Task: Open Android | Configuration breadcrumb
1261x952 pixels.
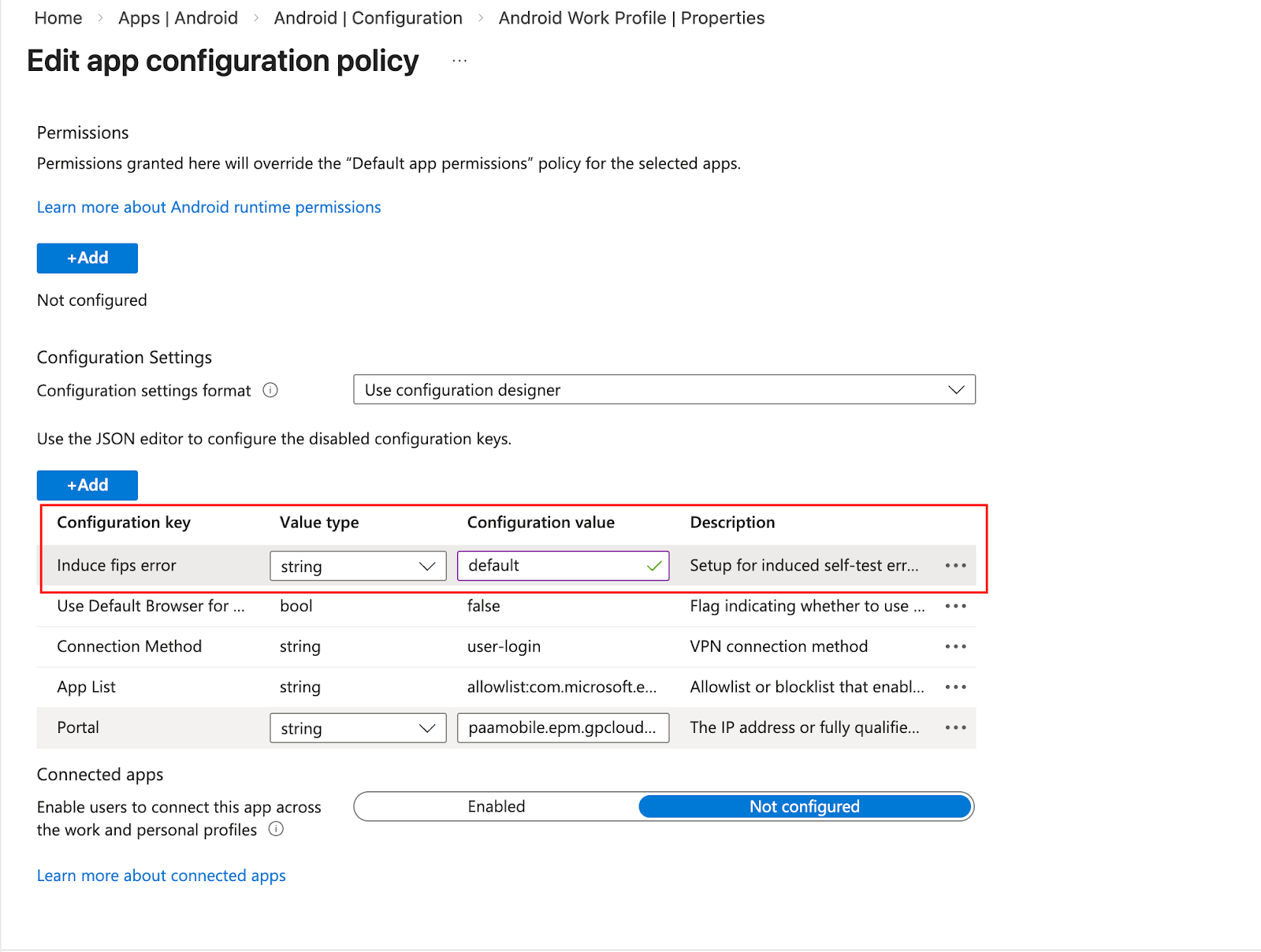Action: [368, 18]
